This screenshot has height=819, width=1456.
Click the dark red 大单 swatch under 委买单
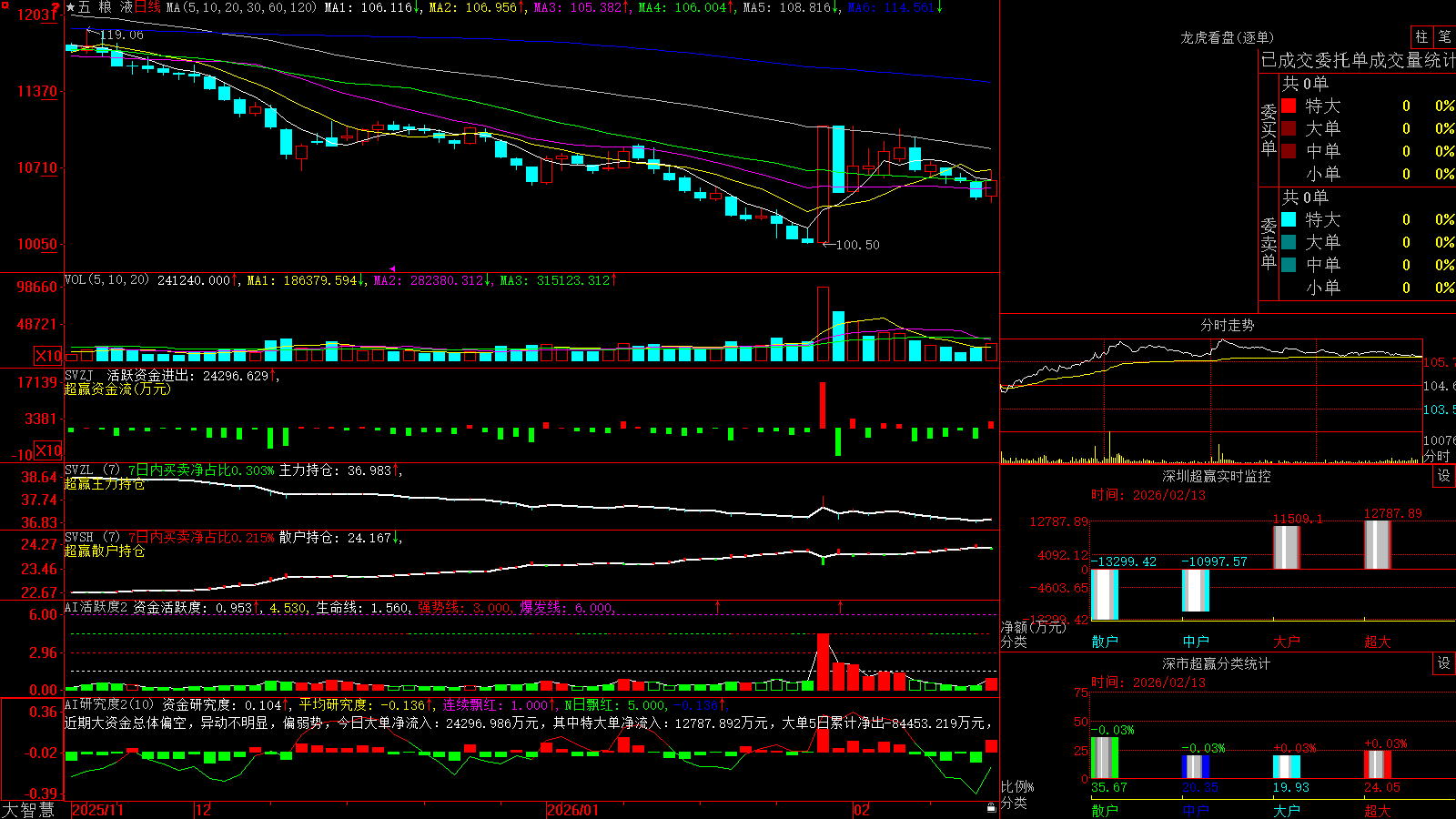tap(1289, 128)
